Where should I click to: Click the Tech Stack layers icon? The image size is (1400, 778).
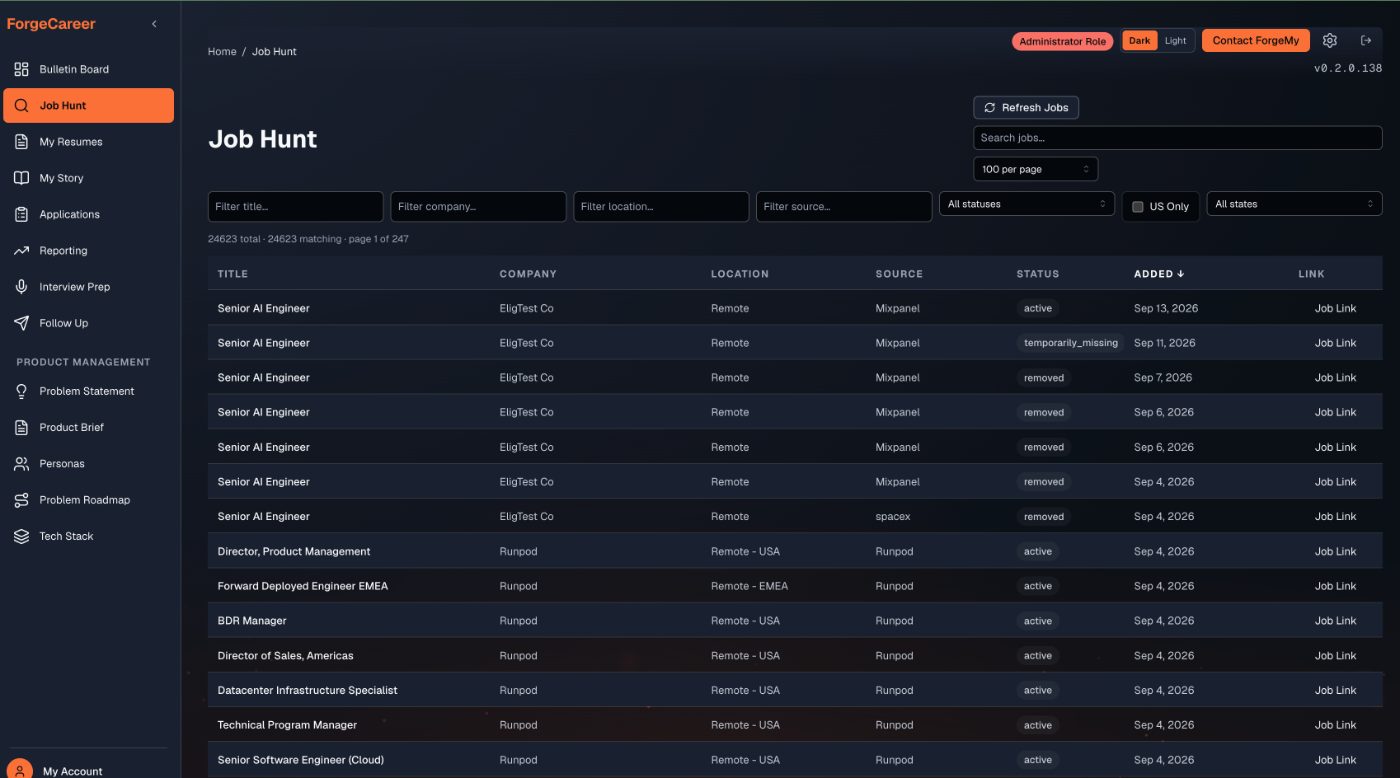pyautogui.click(x=21, y=536)
